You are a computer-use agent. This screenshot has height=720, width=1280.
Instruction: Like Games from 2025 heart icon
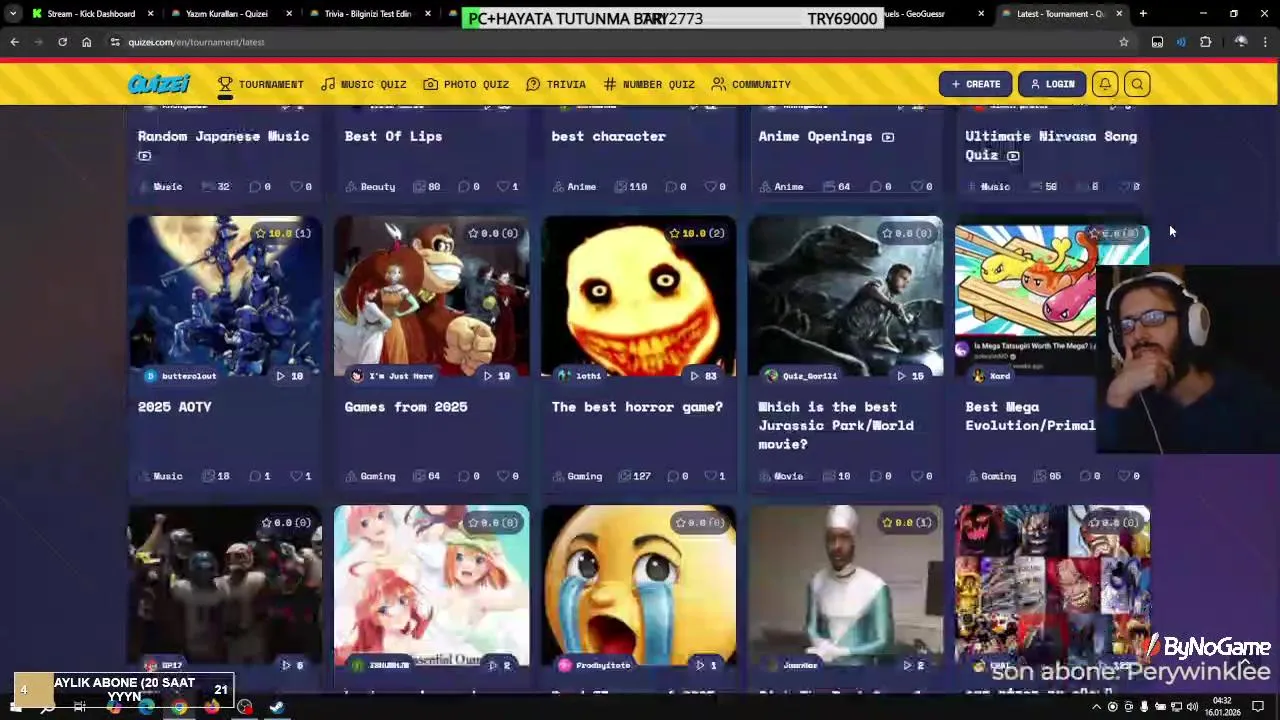click(x=503, y=476)
